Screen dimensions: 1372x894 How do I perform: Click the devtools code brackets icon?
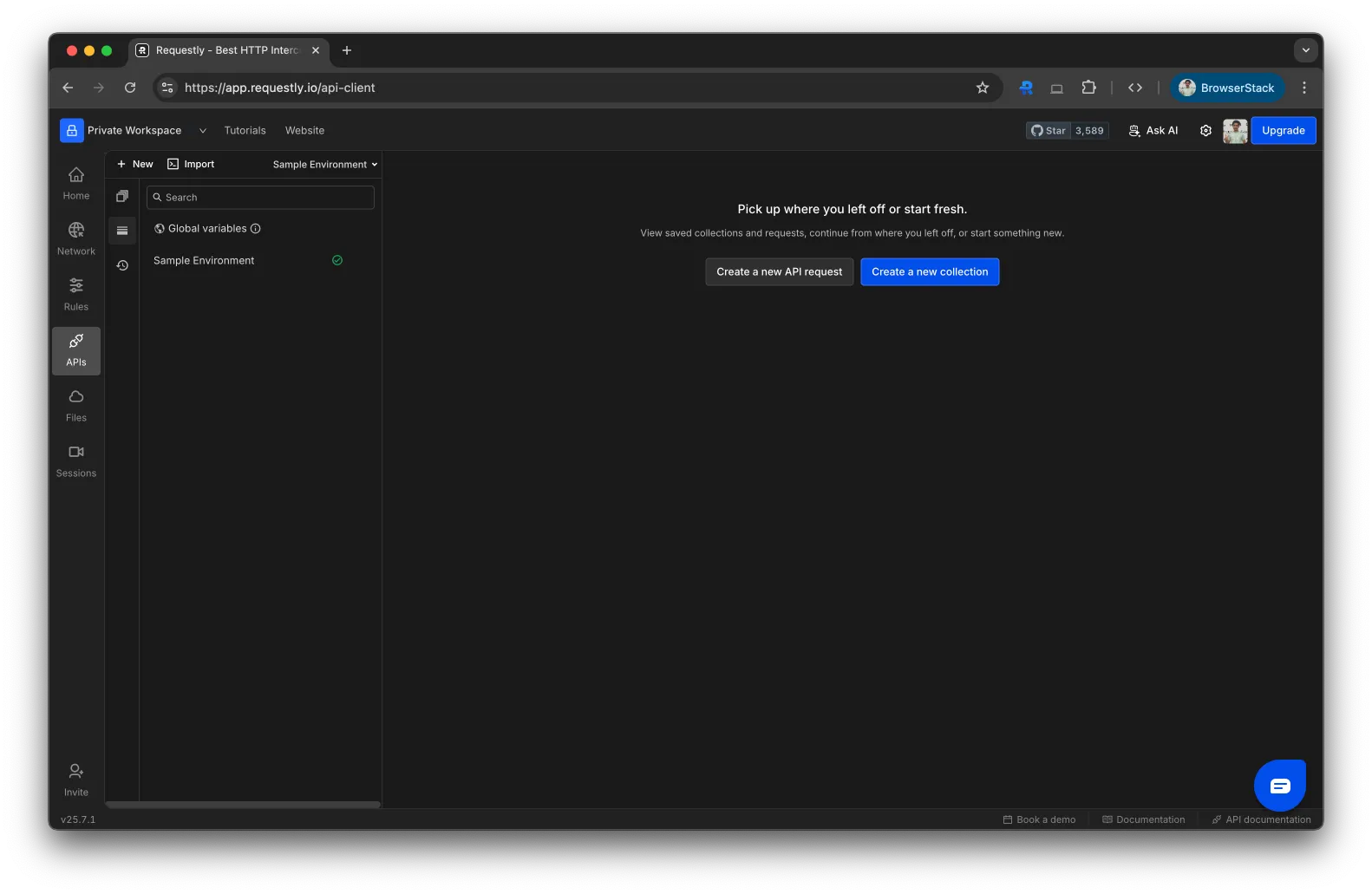(x=1135, y=88)
